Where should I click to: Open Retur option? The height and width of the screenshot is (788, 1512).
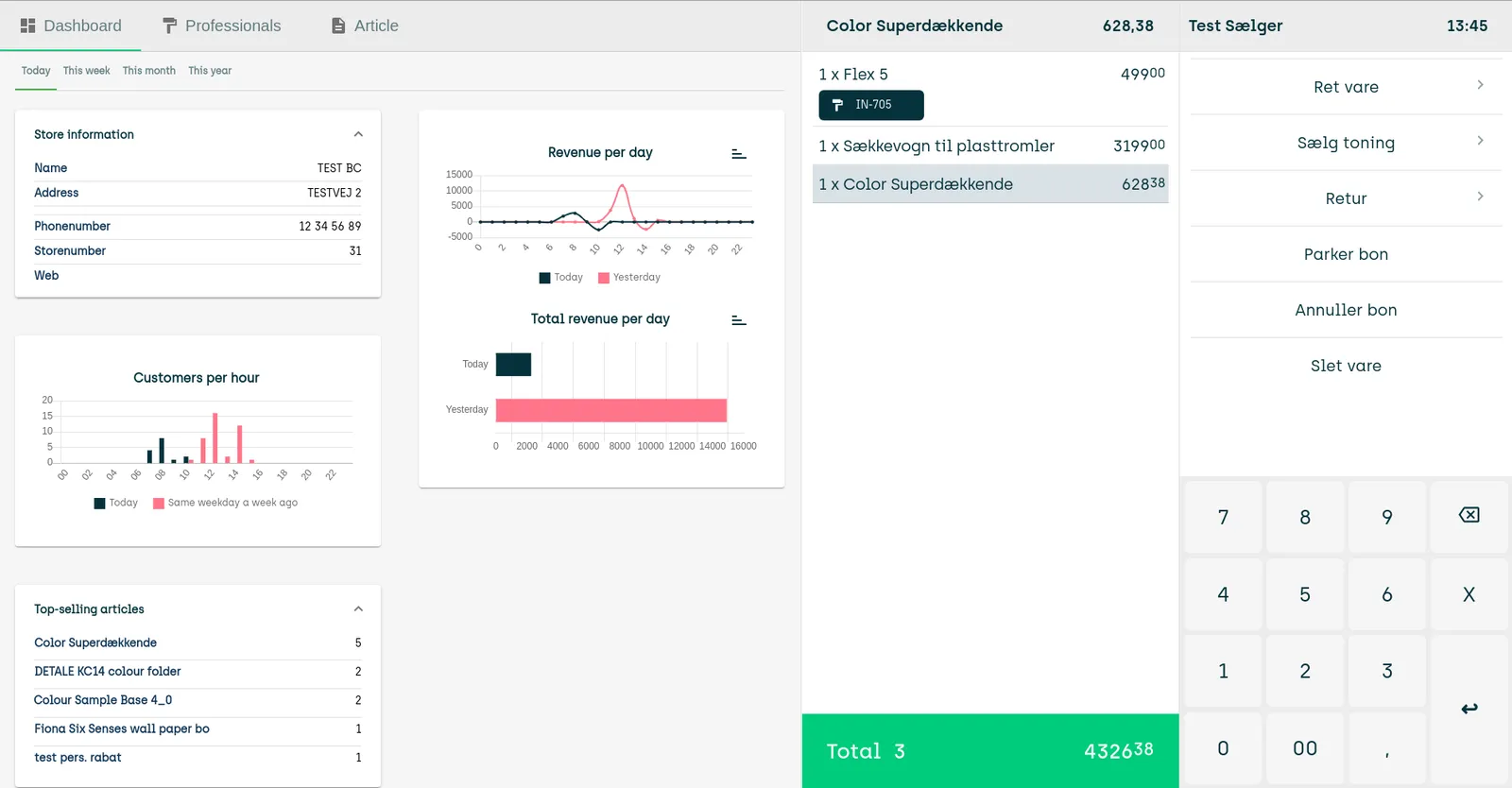tap(1346, 198)
